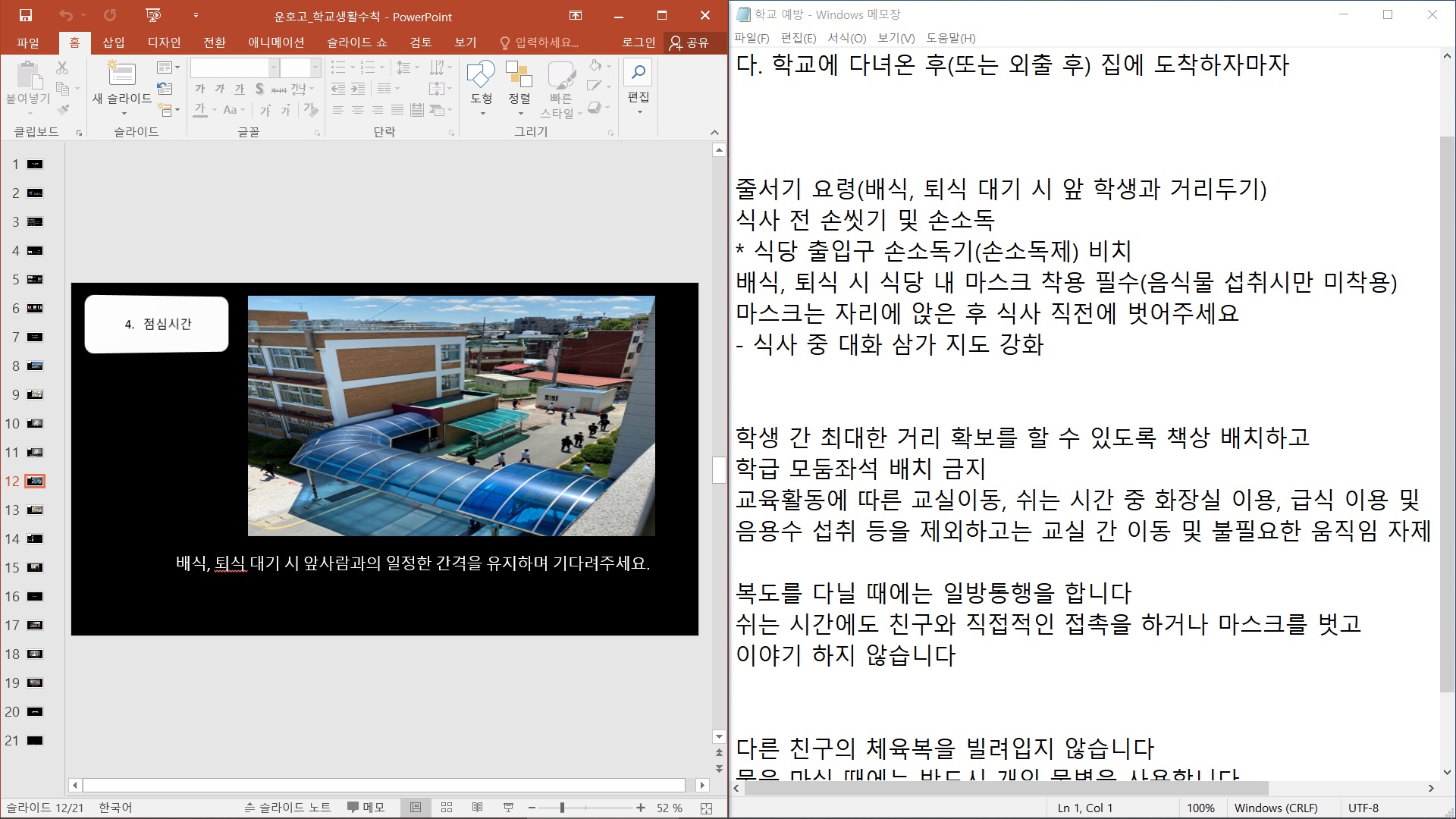
Task: Select the Format Painter brush icon
Action: click(63, 110)
